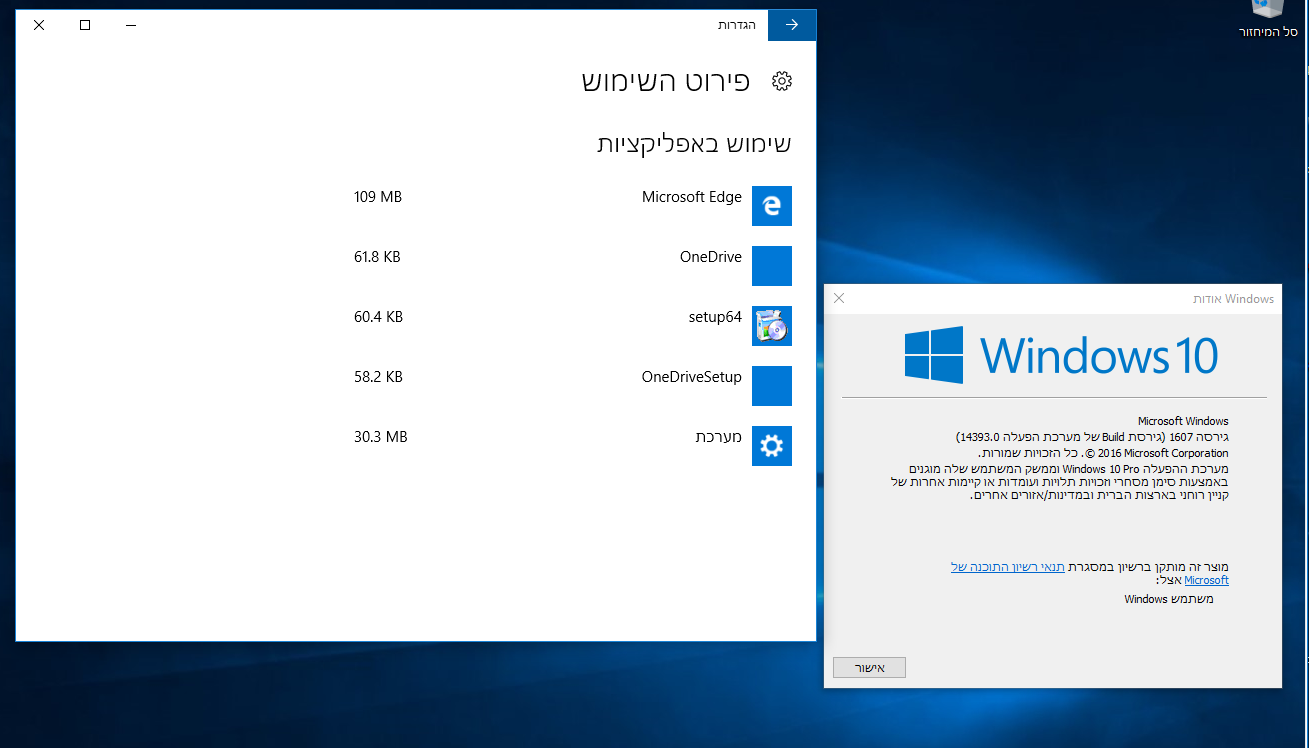
Task: Open the תנאי רשיון התוכנה של license link
Action: point(1008,567)
